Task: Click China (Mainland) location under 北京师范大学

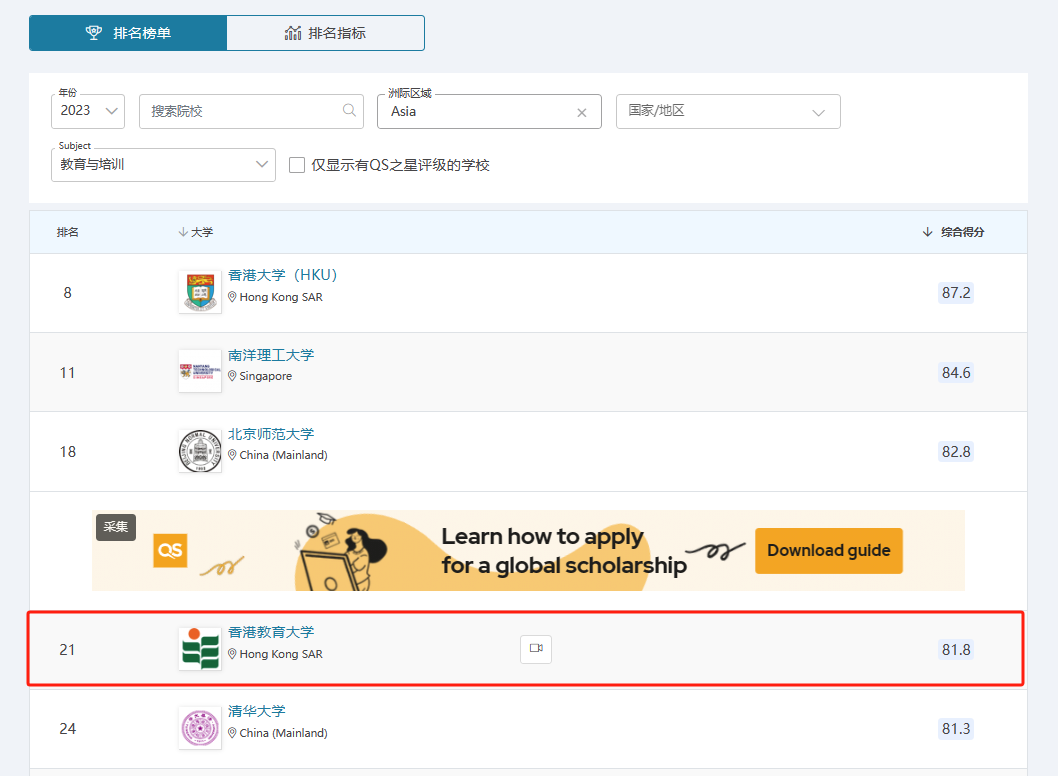Action: tap(283, 455)
